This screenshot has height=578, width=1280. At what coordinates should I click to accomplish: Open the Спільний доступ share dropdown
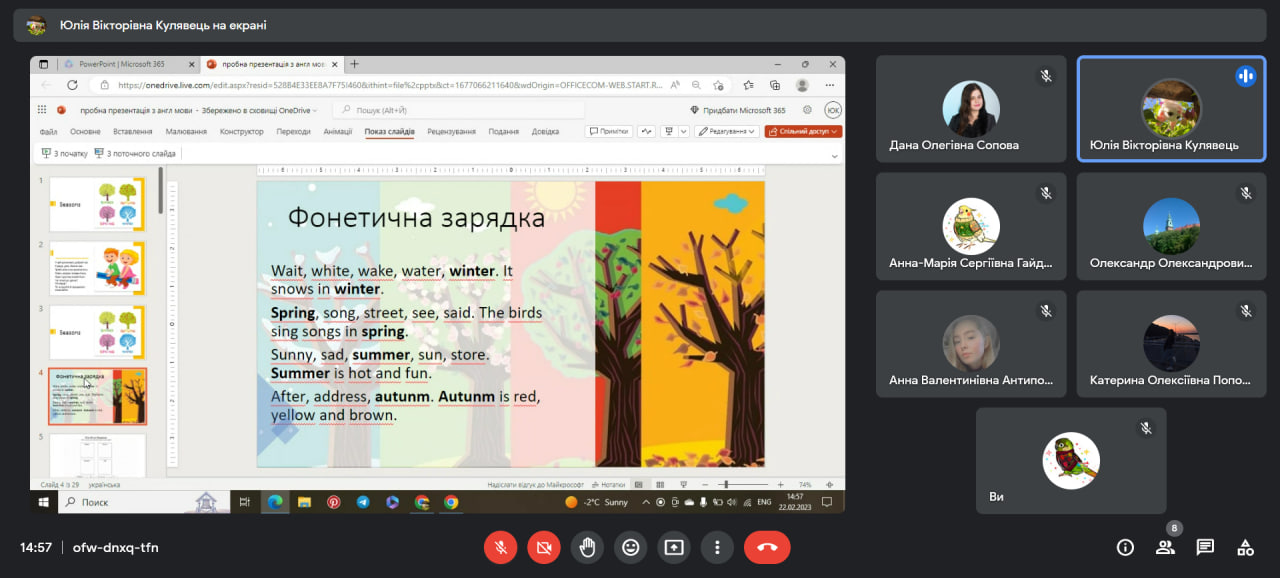coord(803,131)
